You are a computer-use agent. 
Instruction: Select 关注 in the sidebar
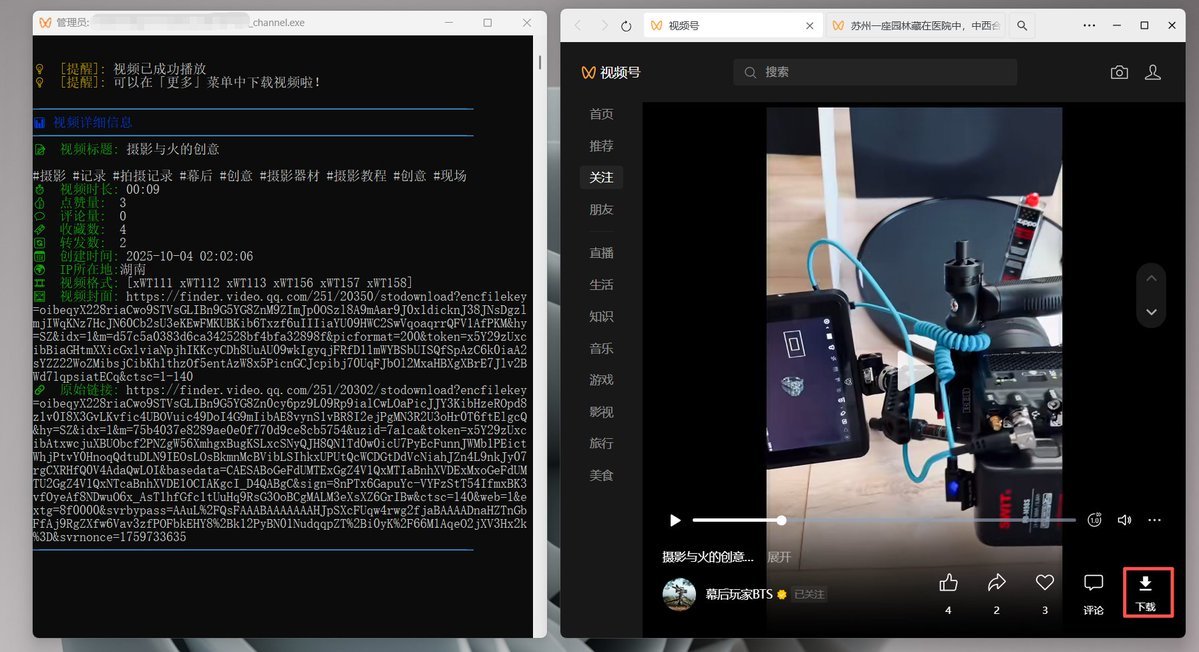[601, 177]
